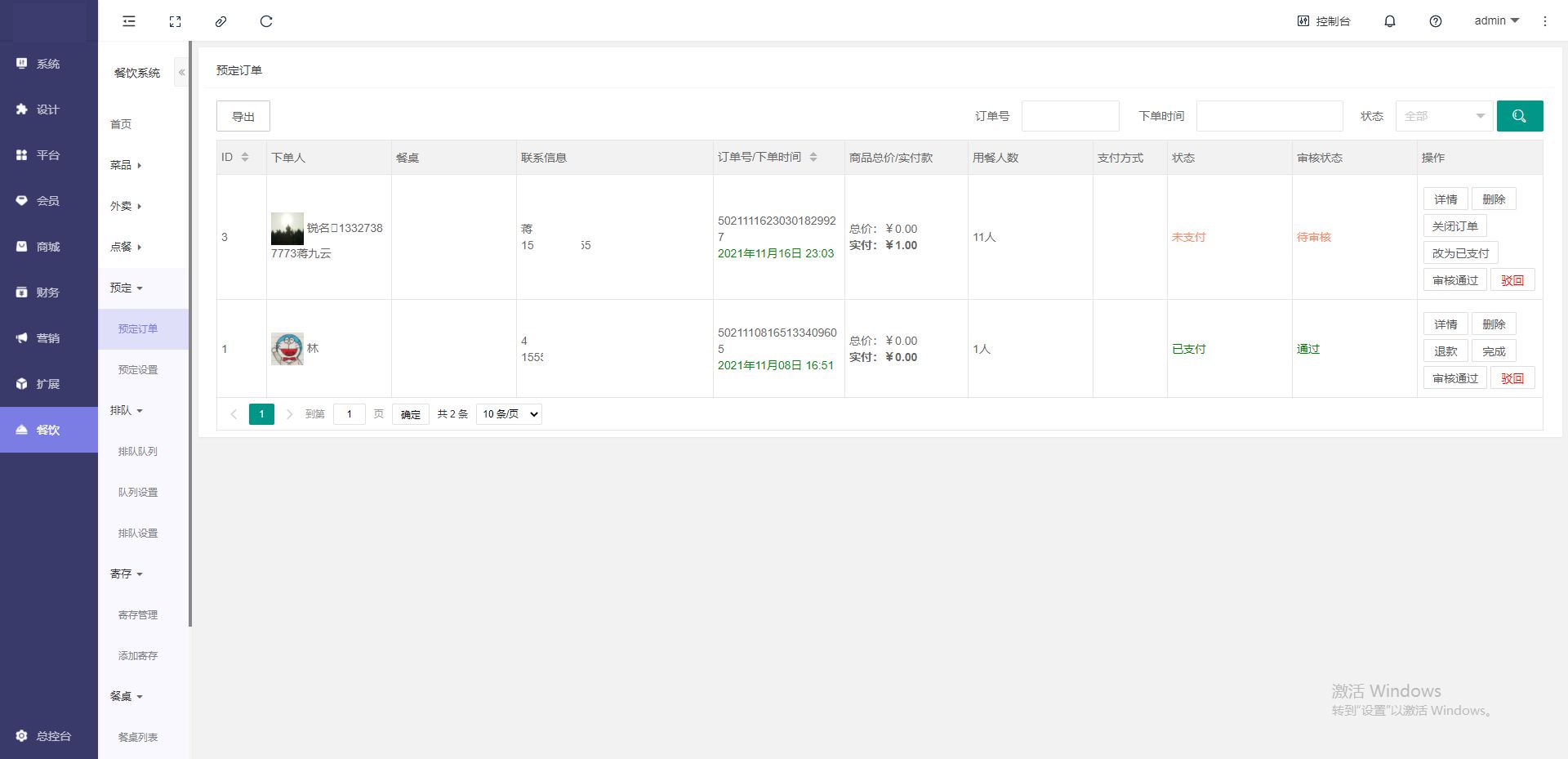Sort the table by ID column
Viewport: 1568px width, 759px height.
point(244,157)
